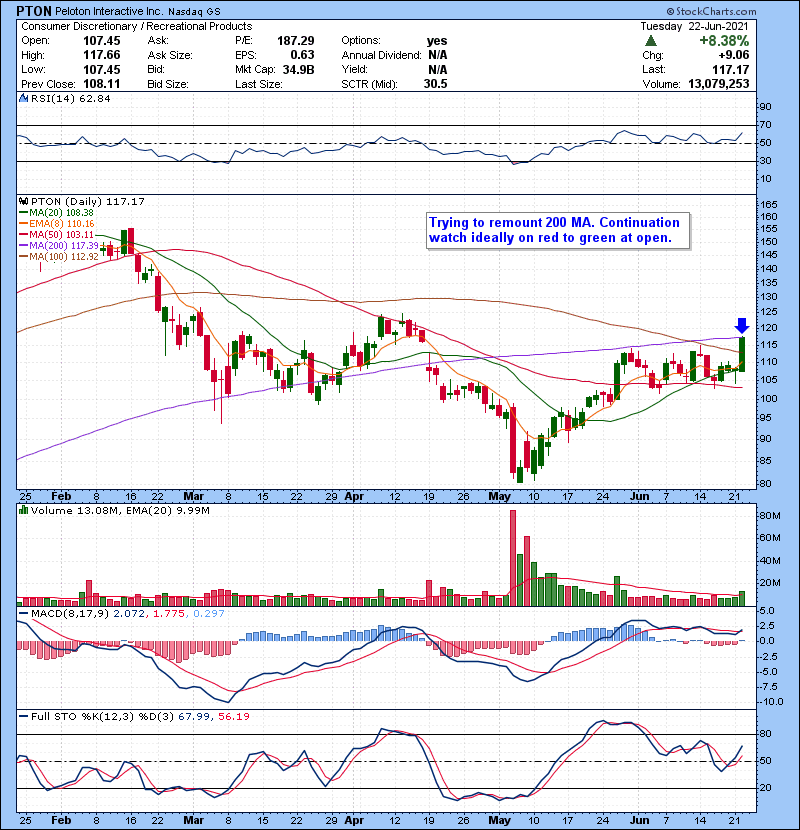Image resolution: width=800 pixels, height=830 pixels.
Task: Click the PTON (Daily) 117.17 chart label
Action: [87, 202]
